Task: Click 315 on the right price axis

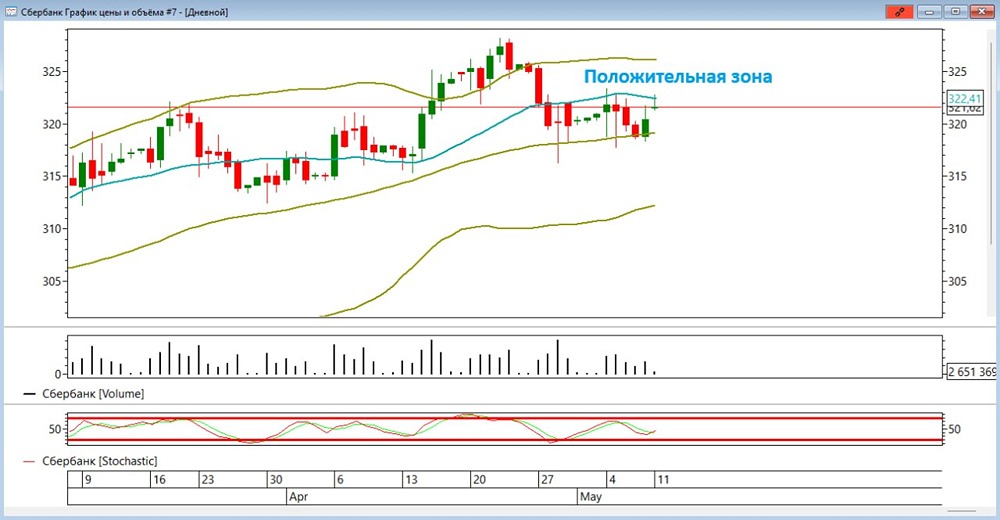Action: pos(957,176)
